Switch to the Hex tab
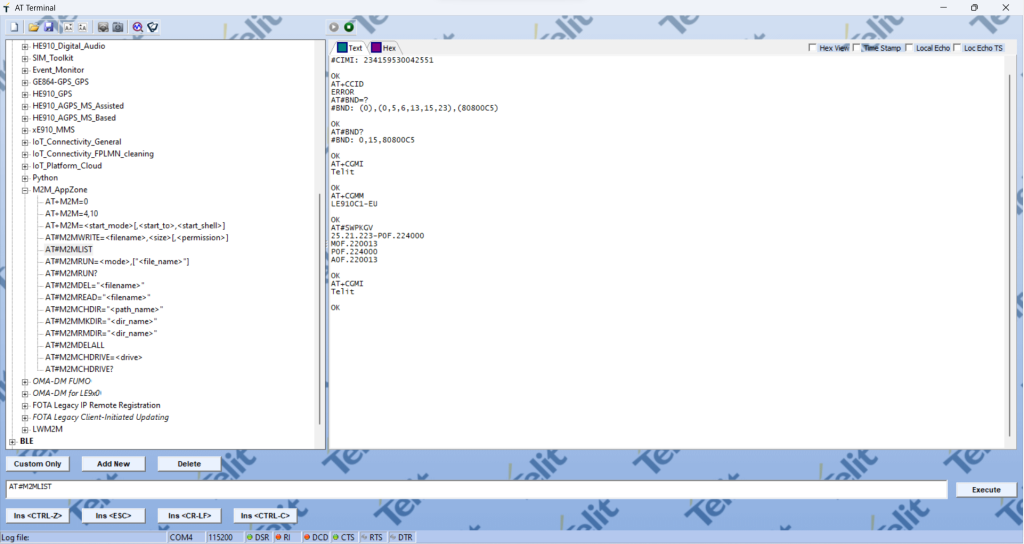 (384, 48)
